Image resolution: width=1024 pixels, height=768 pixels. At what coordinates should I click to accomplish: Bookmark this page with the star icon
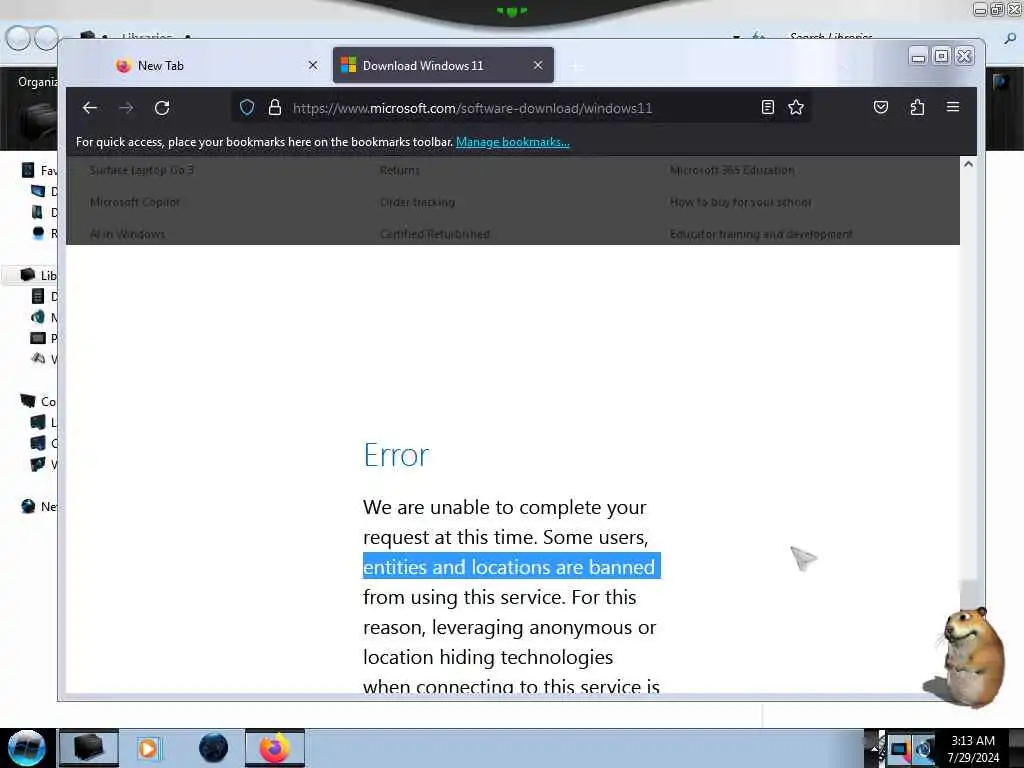(x=795, y=108)
